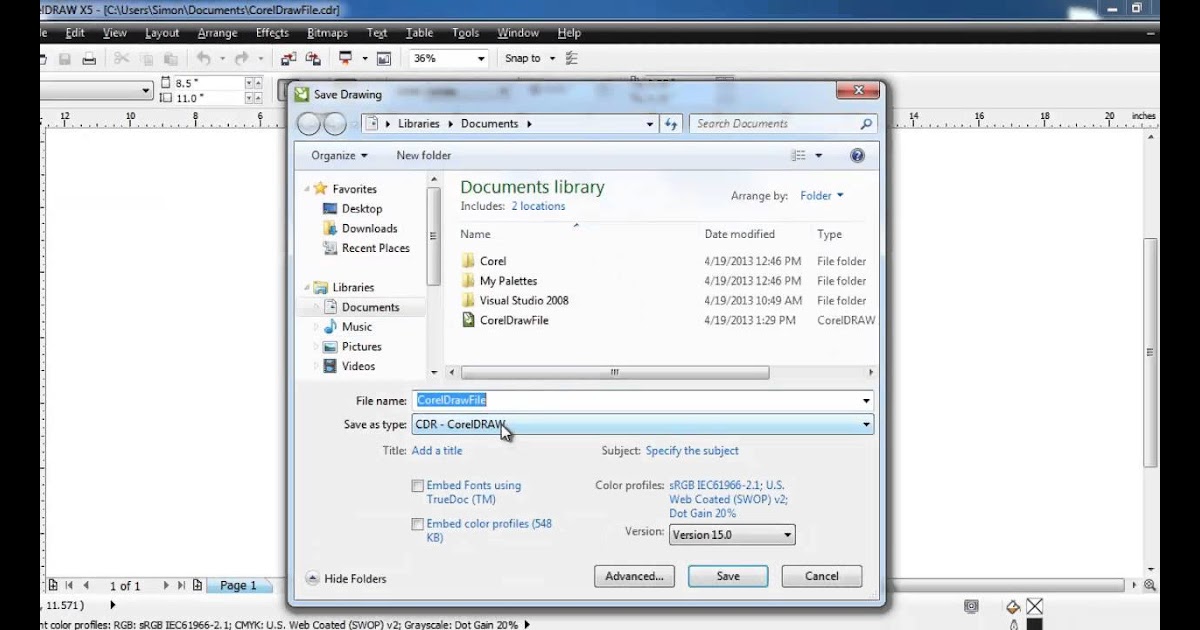The image size is (1200, 630).
Task: Open the view options dropdown arrow
Action: pos(819,155)
